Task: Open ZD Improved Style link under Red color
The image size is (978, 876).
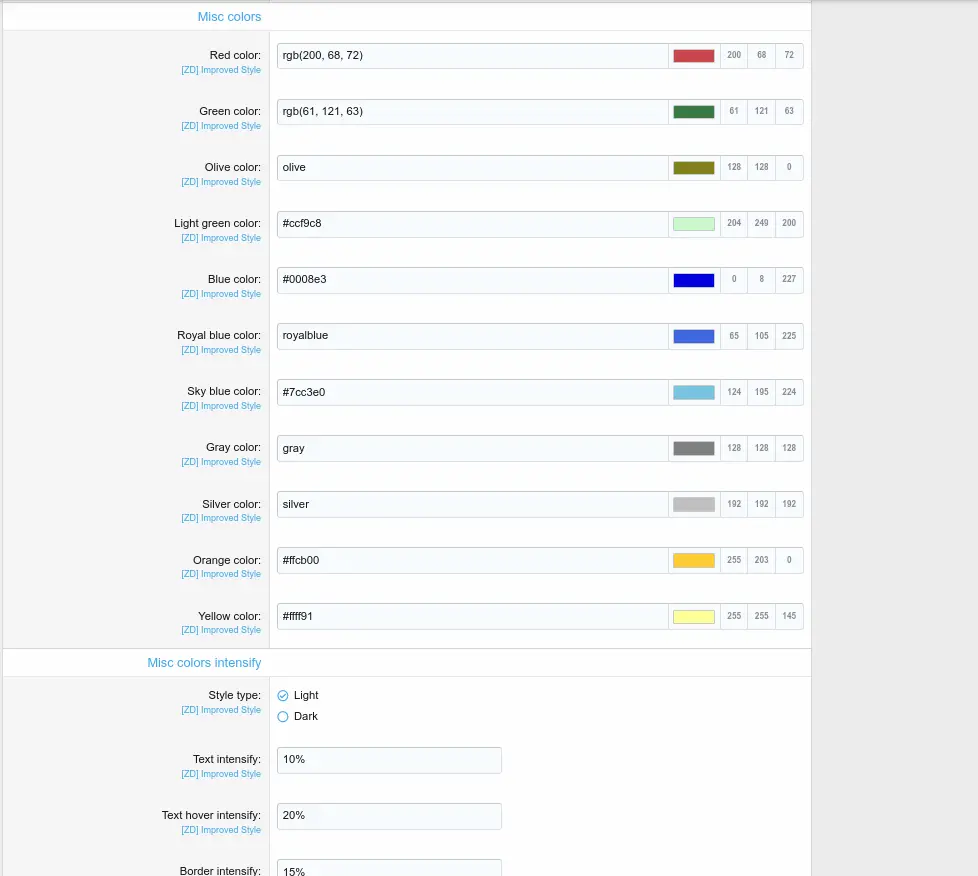Action: tap(221, 70)
